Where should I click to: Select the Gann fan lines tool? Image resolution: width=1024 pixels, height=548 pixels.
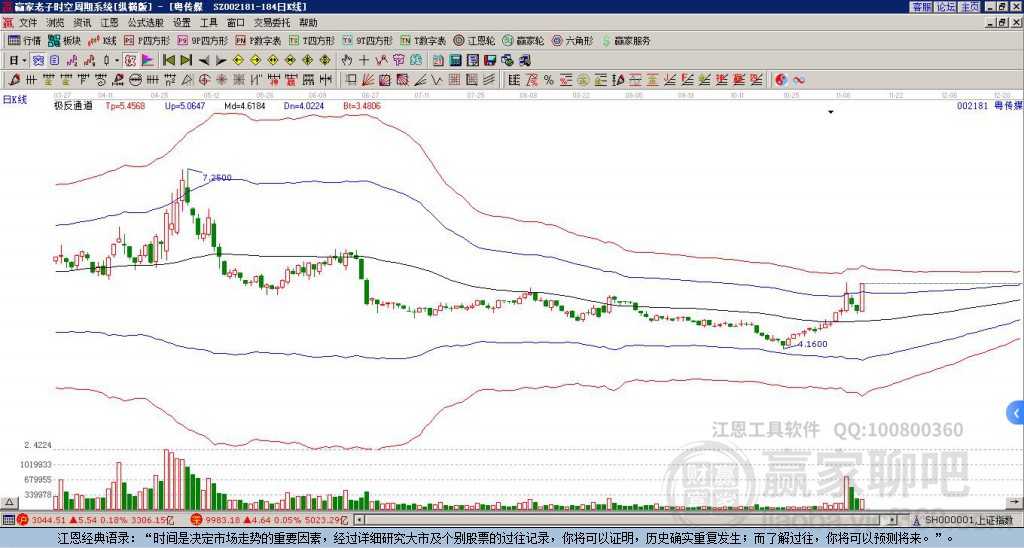[368, 80]
